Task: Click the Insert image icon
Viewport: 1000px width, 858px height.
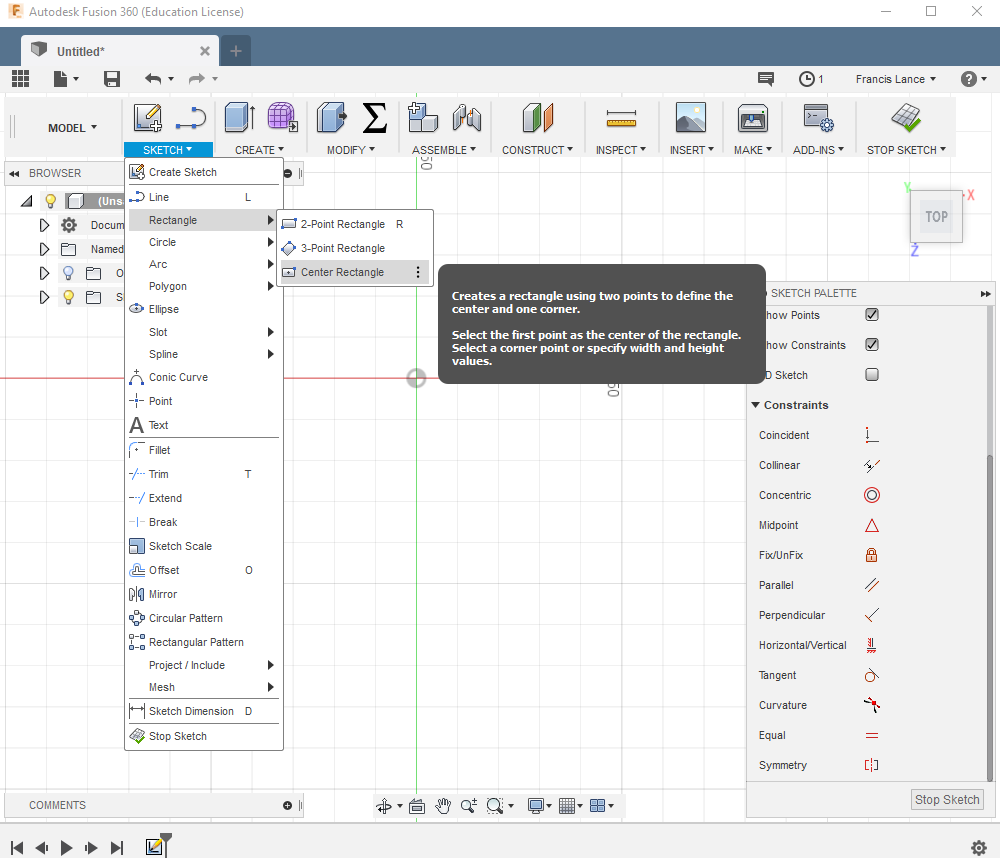Action: coord(691,117)
